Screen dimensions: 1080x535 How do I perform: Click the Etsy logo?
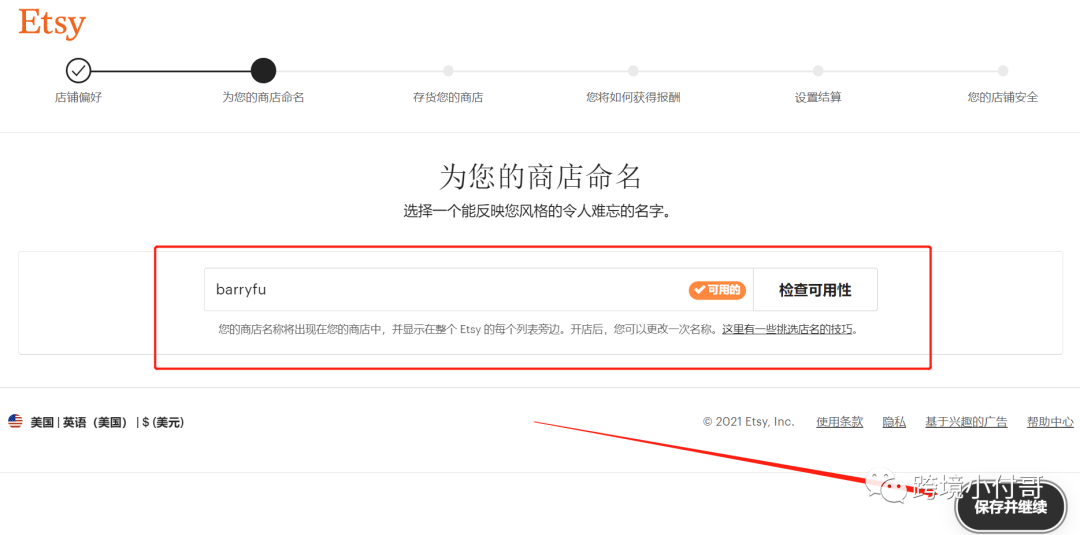[52, 24]
